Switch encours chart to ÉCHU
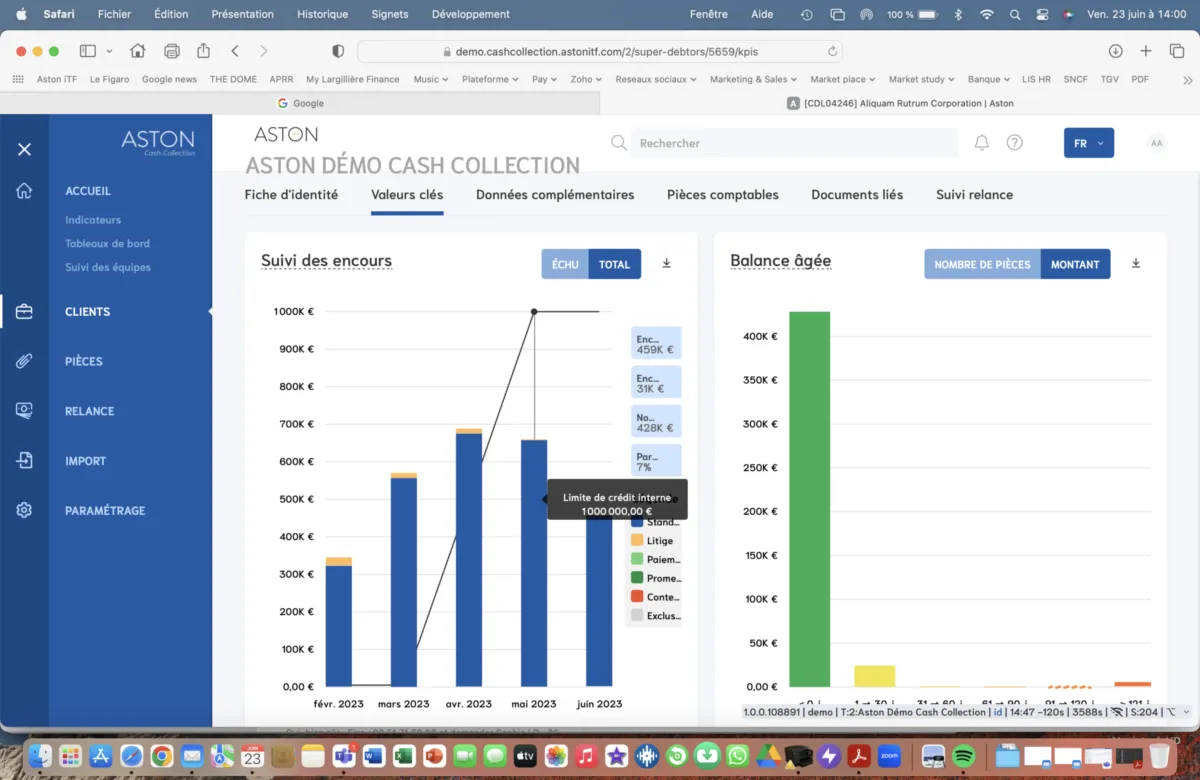 pos(565,264)
